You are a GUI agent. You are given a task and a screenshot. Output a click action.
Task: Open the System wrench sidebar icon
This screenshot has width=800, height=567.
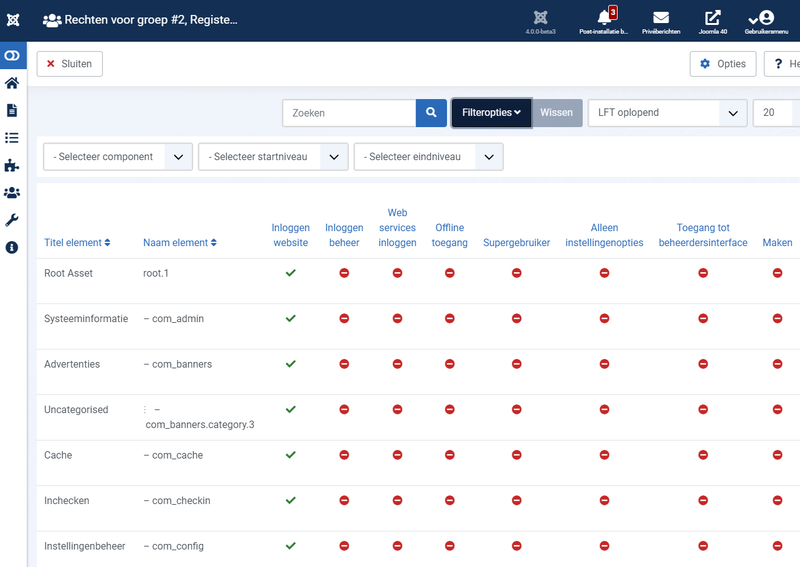pyautogui.click(x=12, y=220)
